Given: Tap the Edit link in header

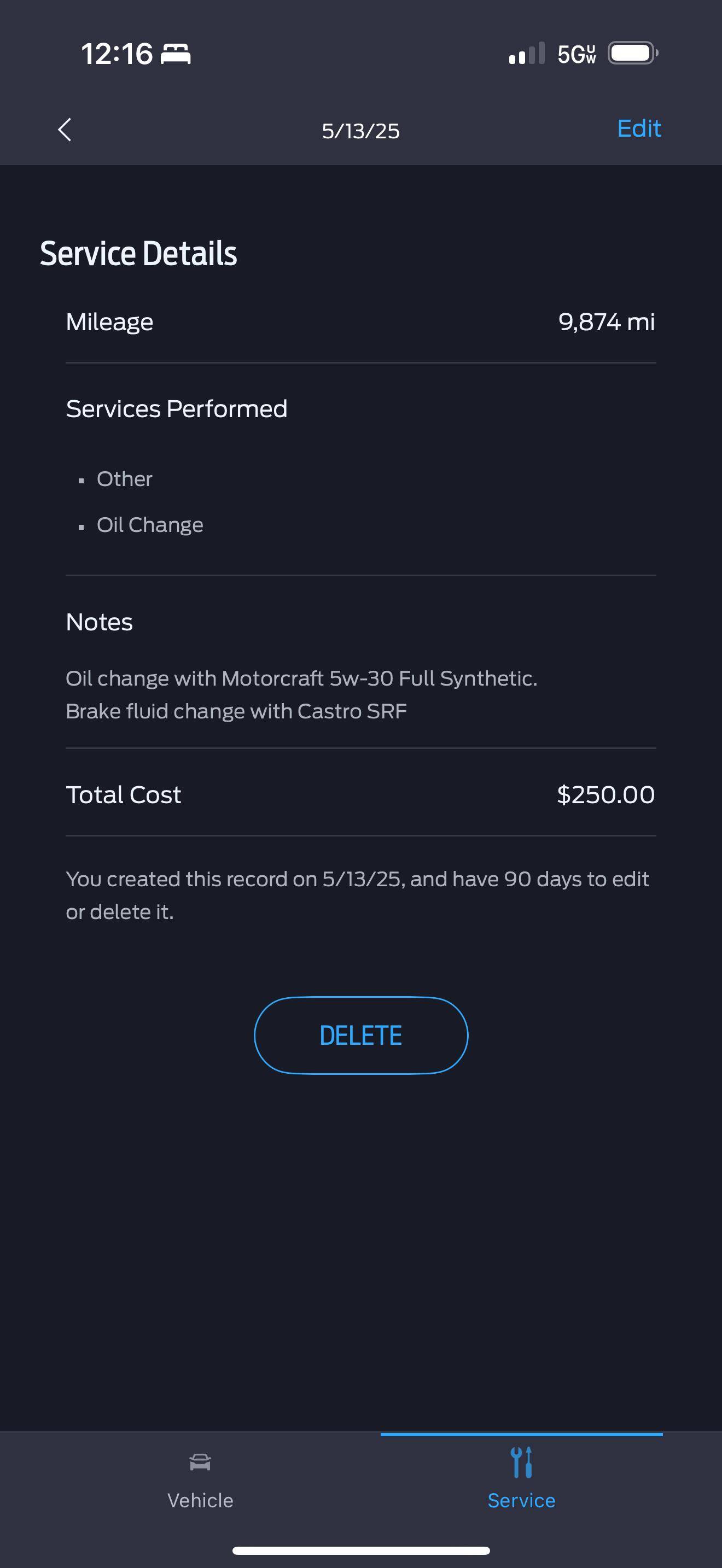Looking at the screenshot, I should click(x=639, y=128).
